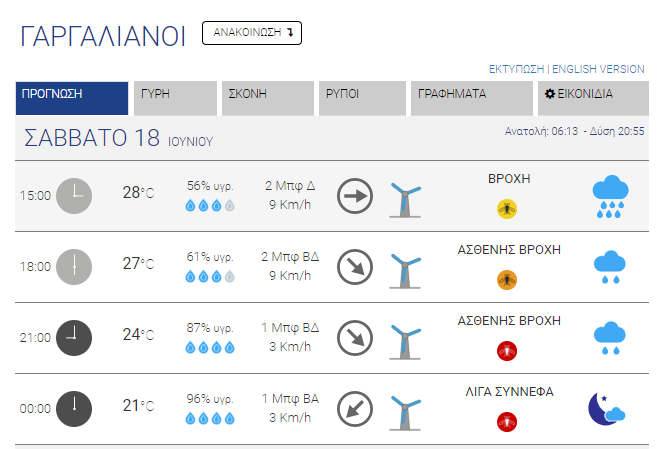
Task: Click the ΕΚΤΥΠΩΣΗ print link
Action: click(x=516, y=69)
